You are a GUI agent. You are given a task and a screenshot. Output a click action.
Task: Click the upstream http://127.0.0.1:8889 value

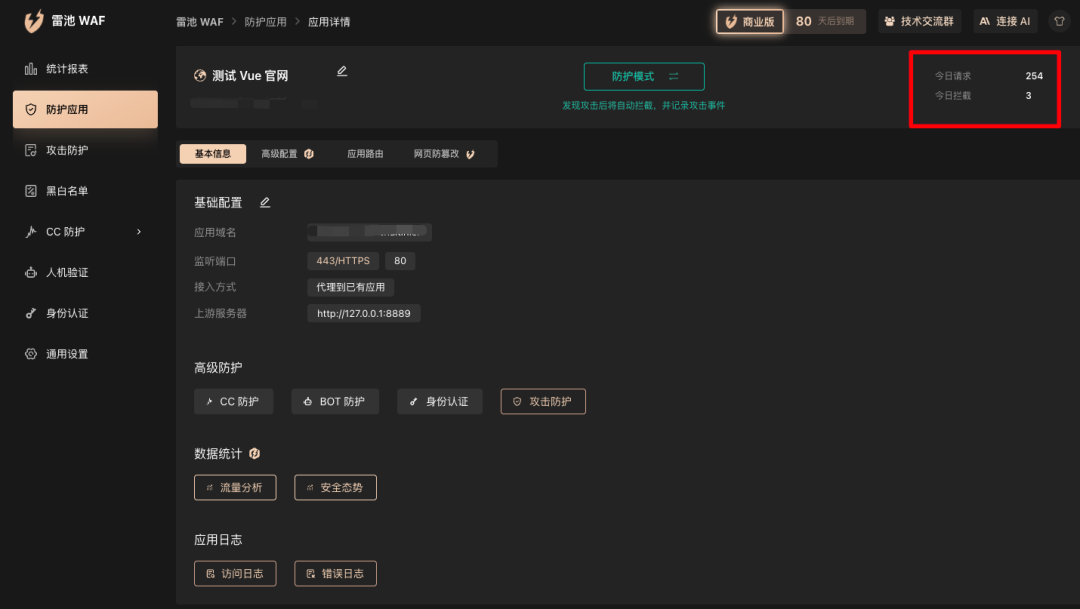(x=364, y=313)
